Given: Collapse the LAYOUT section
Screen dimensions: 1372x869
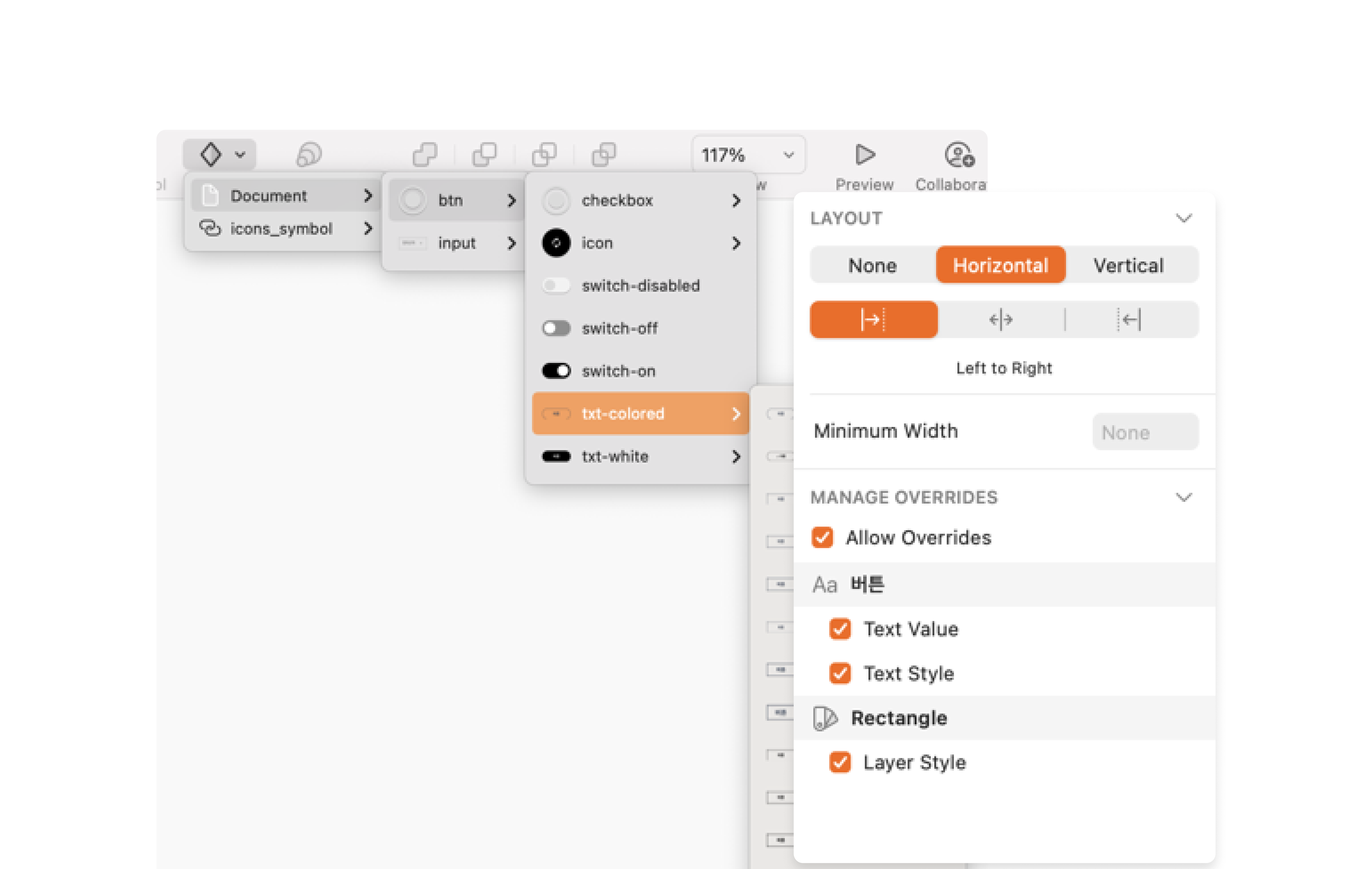Looking at the screenshot, I should click(1185, 218).
